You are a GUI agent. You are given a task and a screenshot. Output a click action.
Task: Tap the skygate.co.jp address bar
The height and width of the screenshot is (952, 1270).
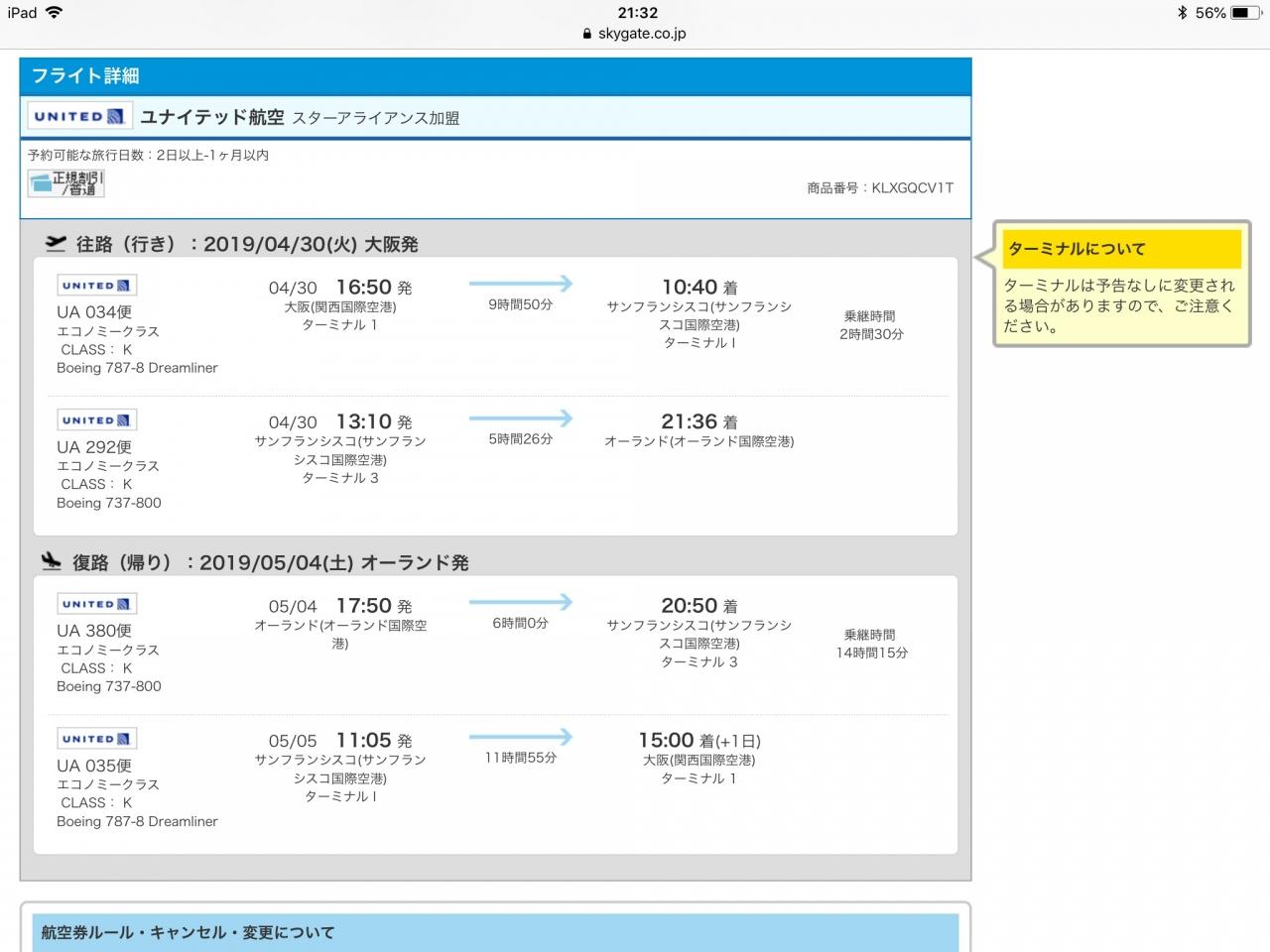click(x=635, y=33)
